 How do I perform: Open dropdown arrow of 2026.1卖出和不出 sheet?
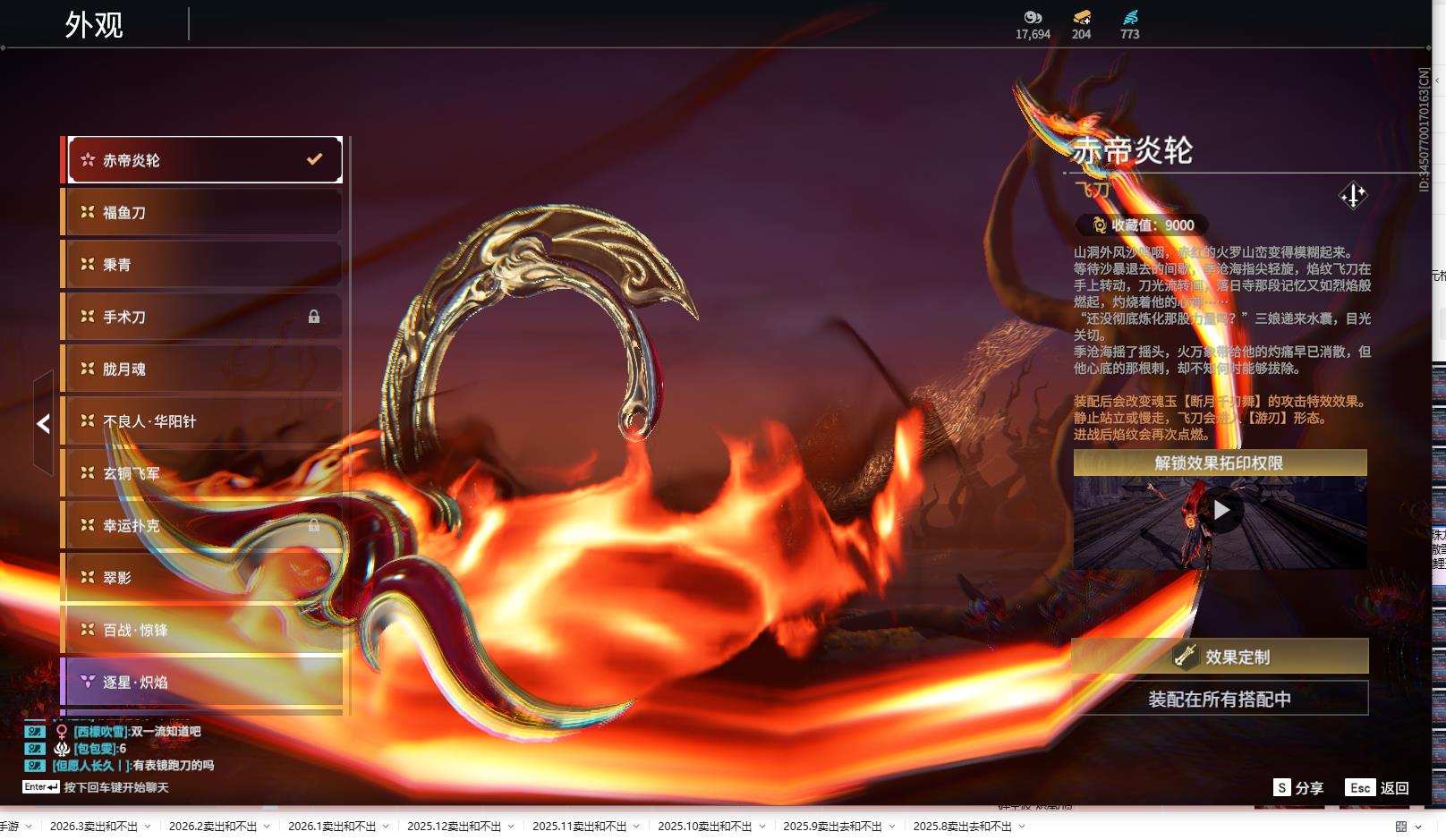[x=386, y=827]
